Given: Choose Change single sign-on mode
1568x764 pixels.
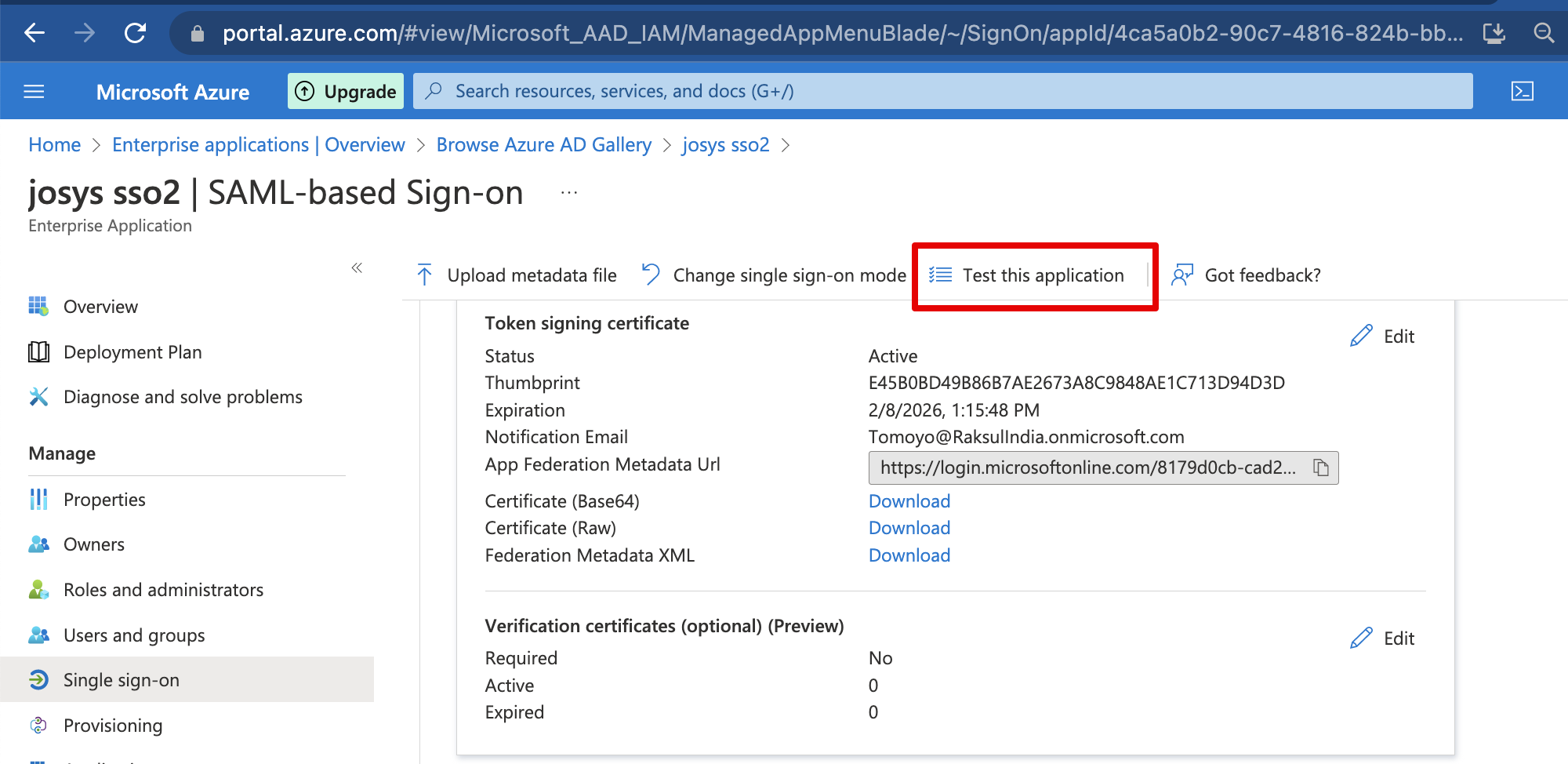Looking at the screenshot, I should click(774, 275).
